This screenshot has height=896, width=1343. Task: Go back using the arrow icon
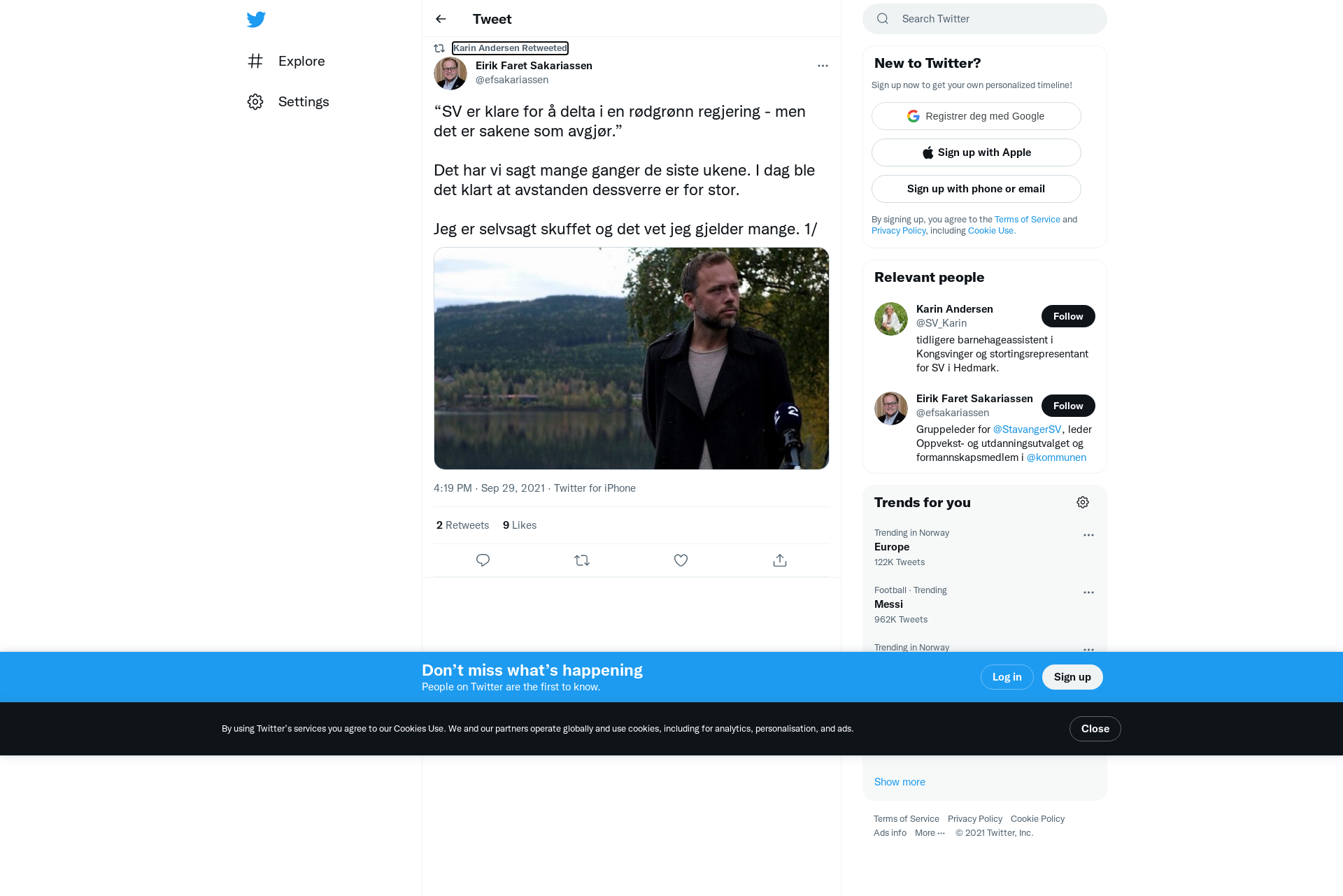[x=441, y=19]
